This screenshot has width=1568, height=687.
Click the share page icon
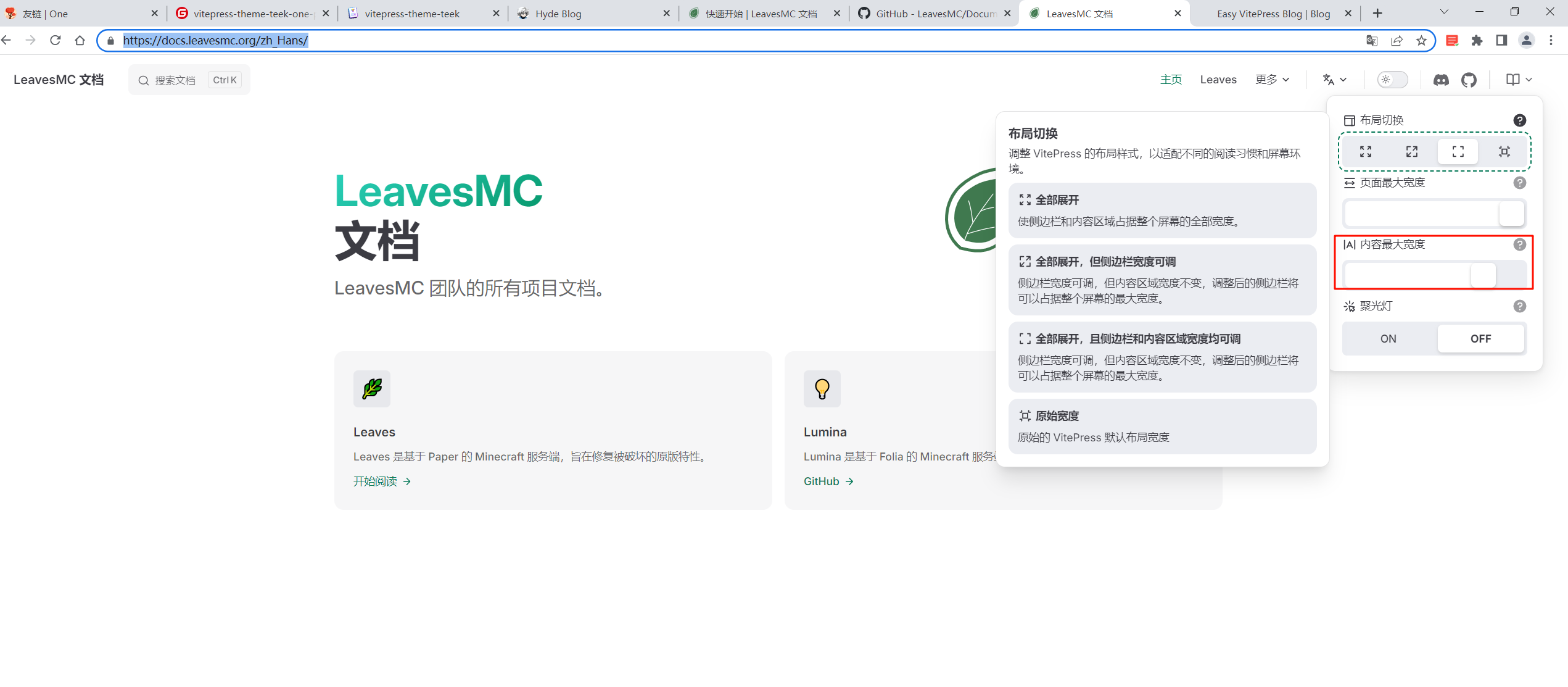click(1397, 41)
